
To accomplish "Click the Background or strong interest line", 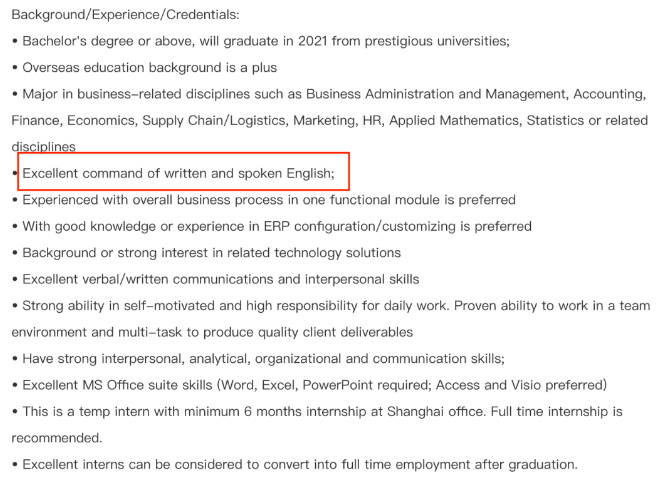I will (x=206, y=253).
